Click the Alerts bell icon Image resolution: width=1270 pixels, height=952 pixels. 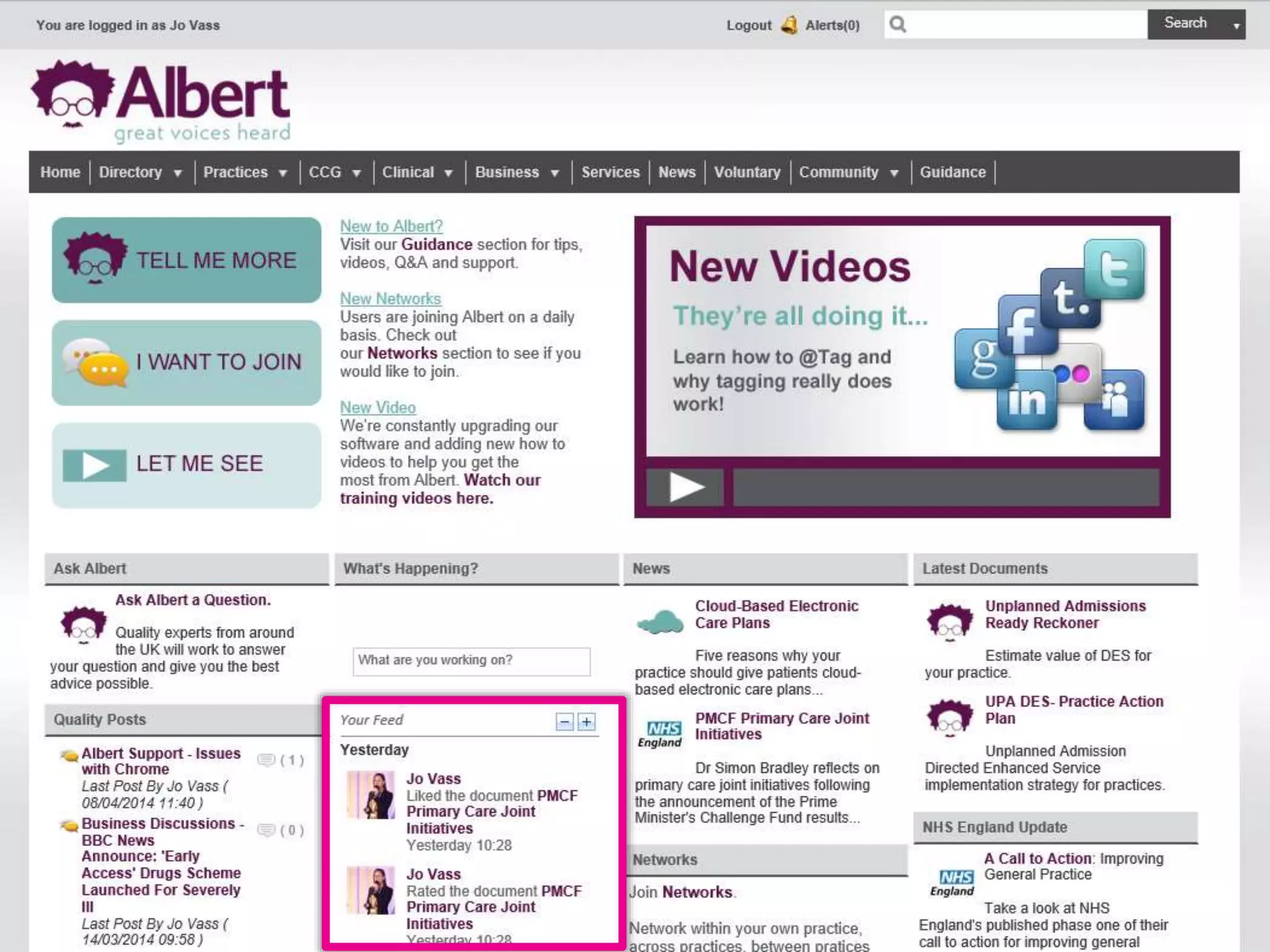click(x=789, y=25)
